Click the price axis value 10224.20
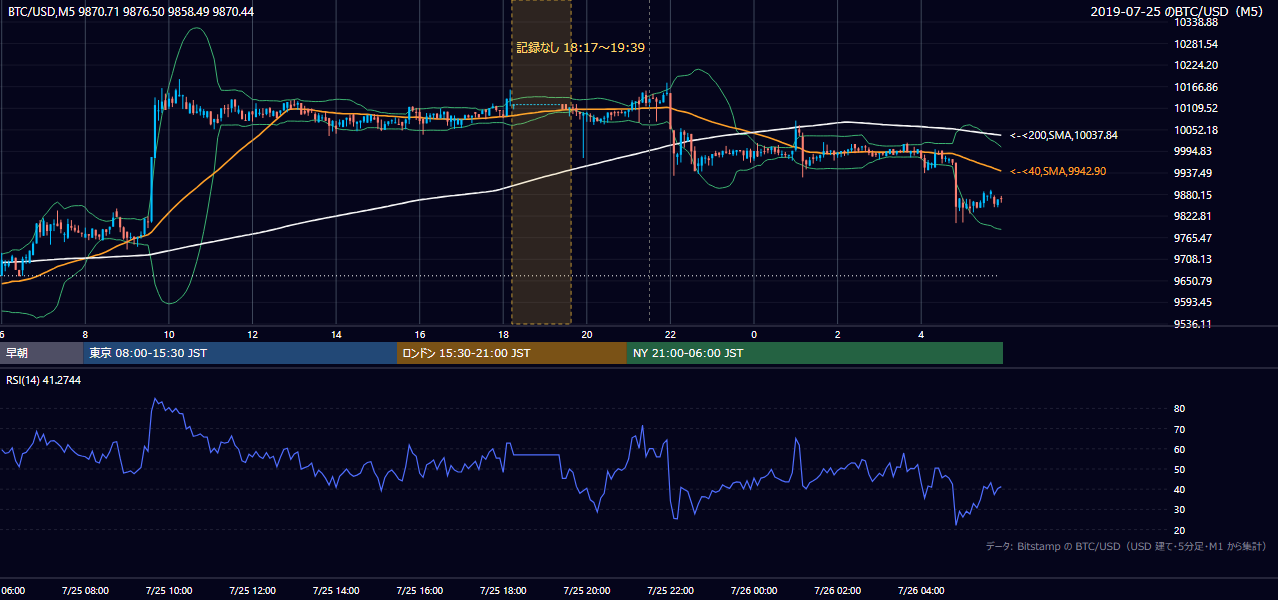Screen dimensions: 1278x600 [x=1197, y=65]
